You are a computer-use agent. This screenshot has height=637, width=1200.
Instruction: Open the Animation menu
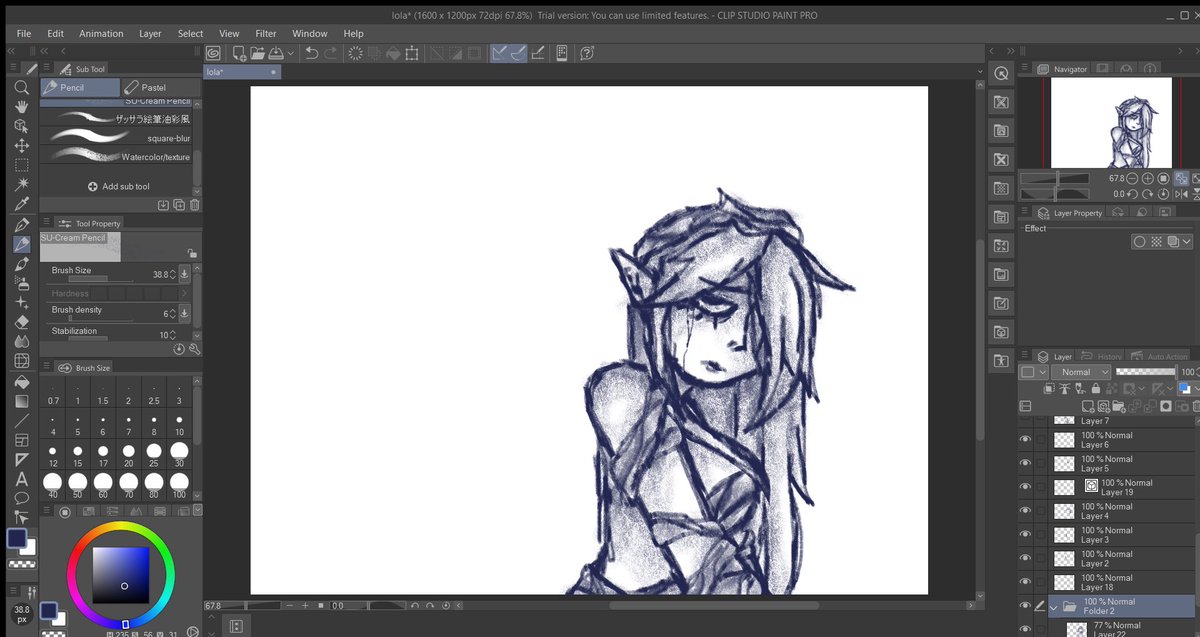coord(101,33)
